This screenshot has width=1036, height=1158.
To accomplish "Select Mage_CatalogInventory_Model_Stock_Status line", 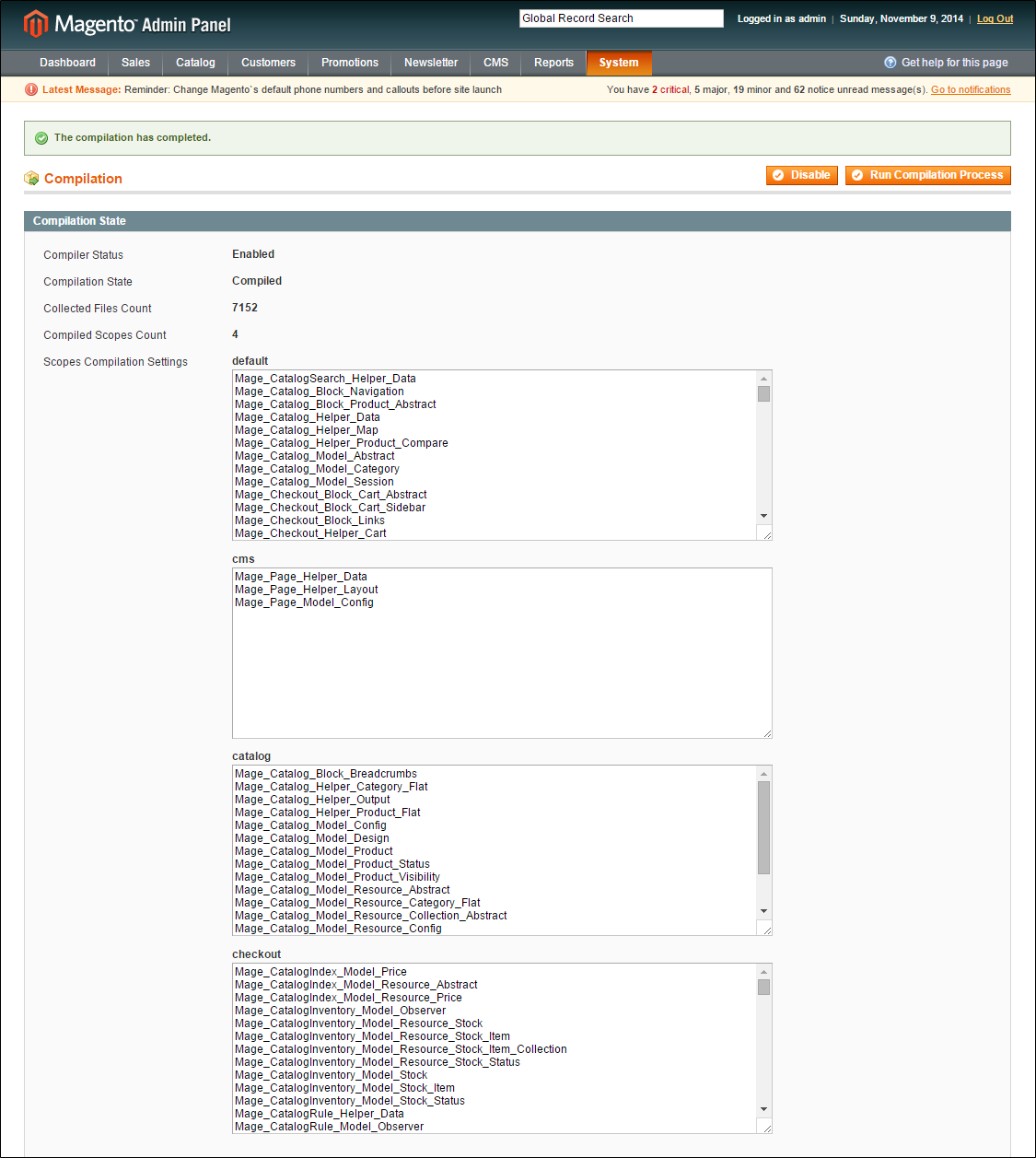I will pos(349,1101).
